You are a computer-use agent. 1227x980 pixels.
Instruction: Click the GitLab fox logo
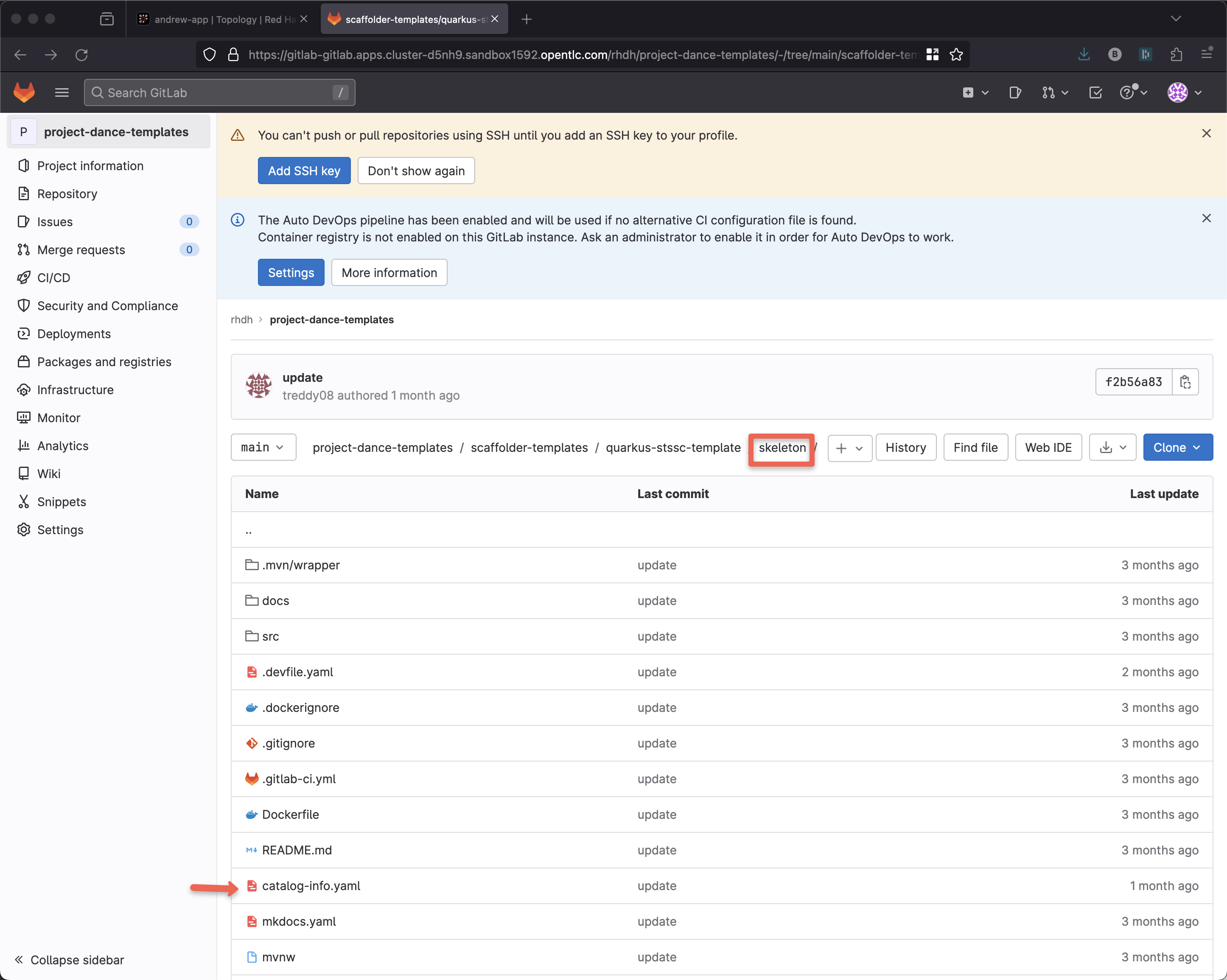pos(24,92)
